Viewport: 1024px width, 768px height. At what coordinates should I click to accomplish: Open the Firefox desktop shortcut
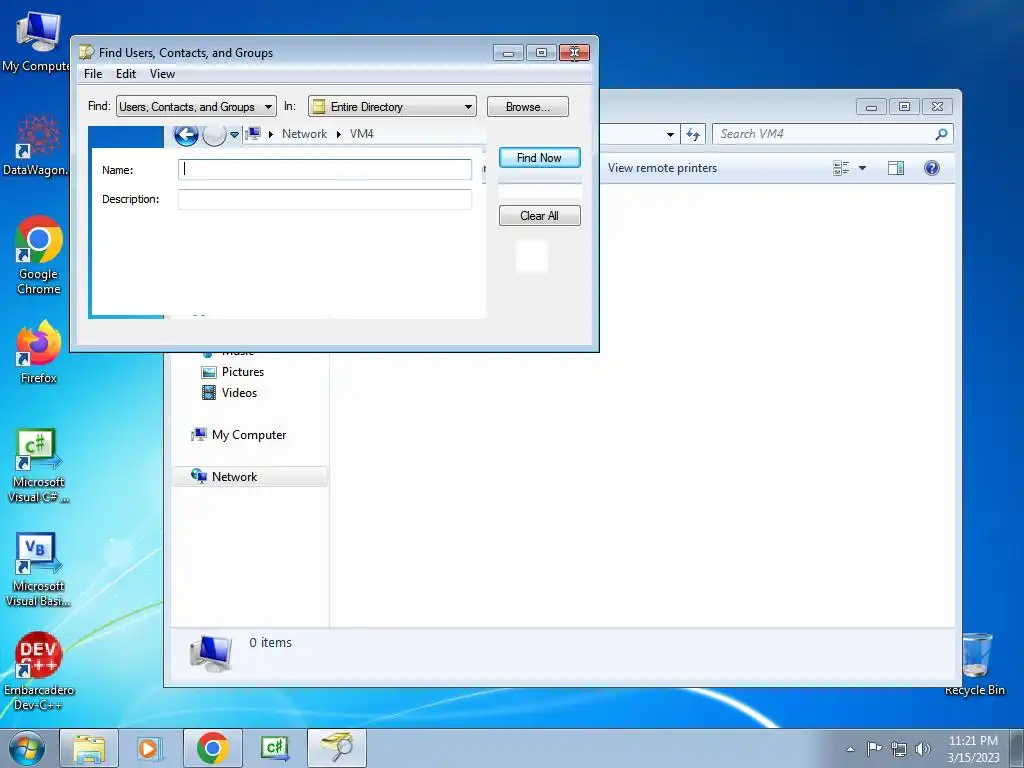[39, 353]
